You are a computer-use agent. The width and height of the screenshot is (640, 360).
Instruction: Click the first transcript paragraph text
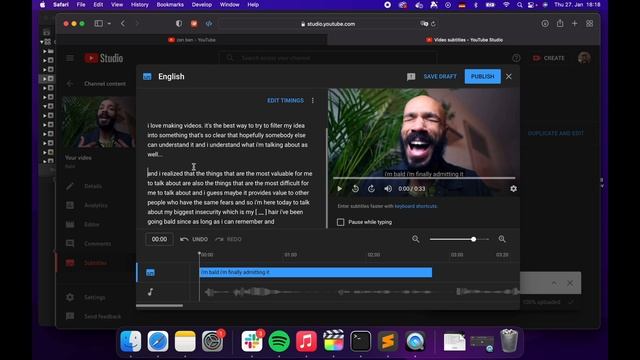coord(228,140)
